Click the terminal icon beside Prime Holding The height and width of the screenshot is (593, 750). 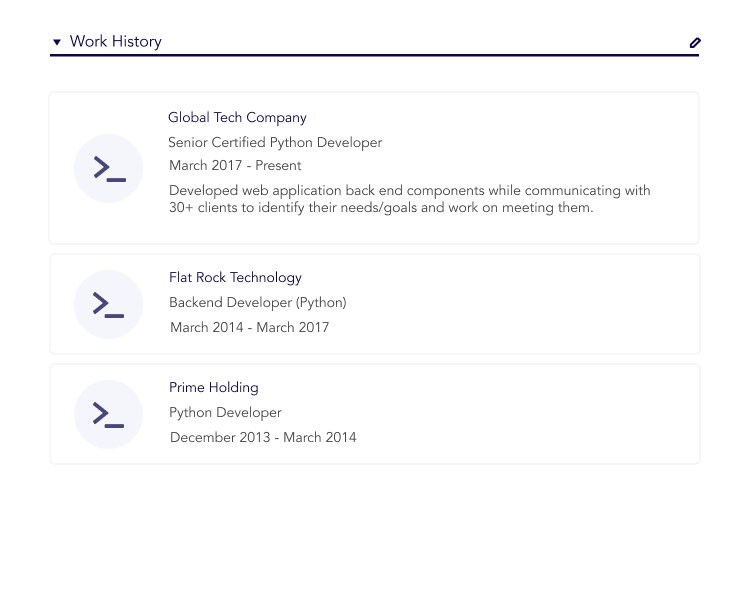pyautogui.click(x=108, y=414)
